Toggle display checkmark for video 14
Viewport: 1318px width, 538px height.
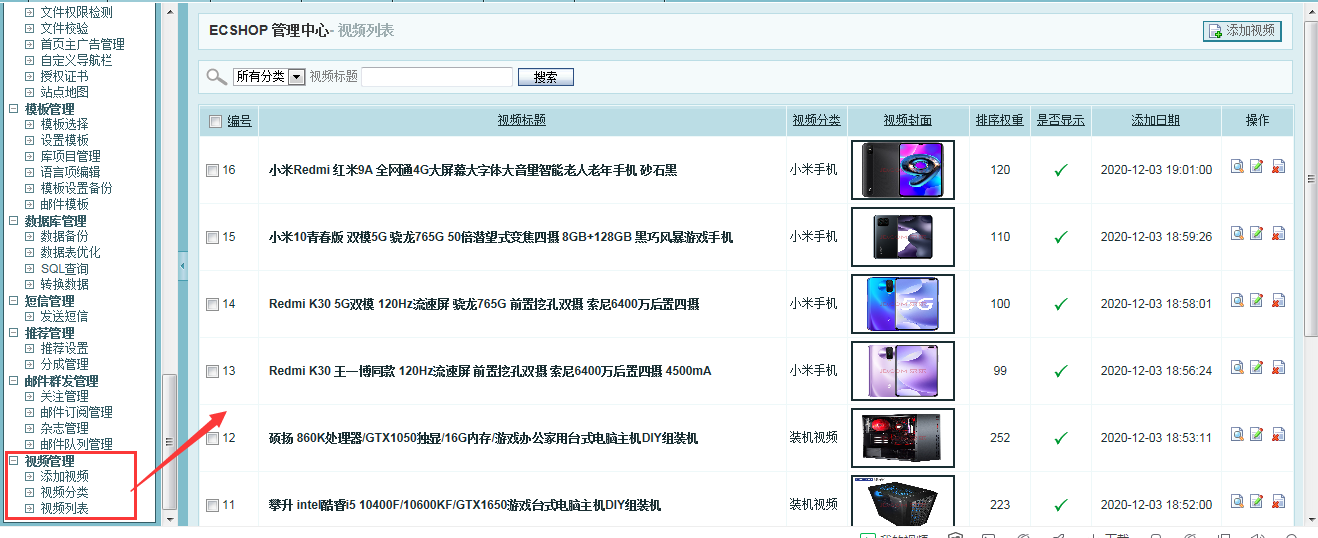(x=1061, y=304)
